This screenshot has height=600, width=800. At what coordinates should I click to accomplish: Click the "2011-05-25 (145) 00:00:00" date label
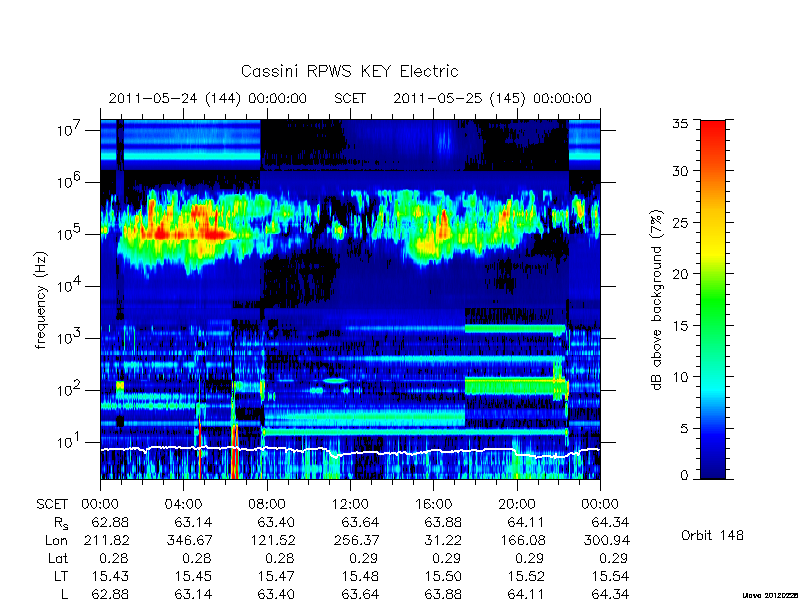(x=492, y=98)
